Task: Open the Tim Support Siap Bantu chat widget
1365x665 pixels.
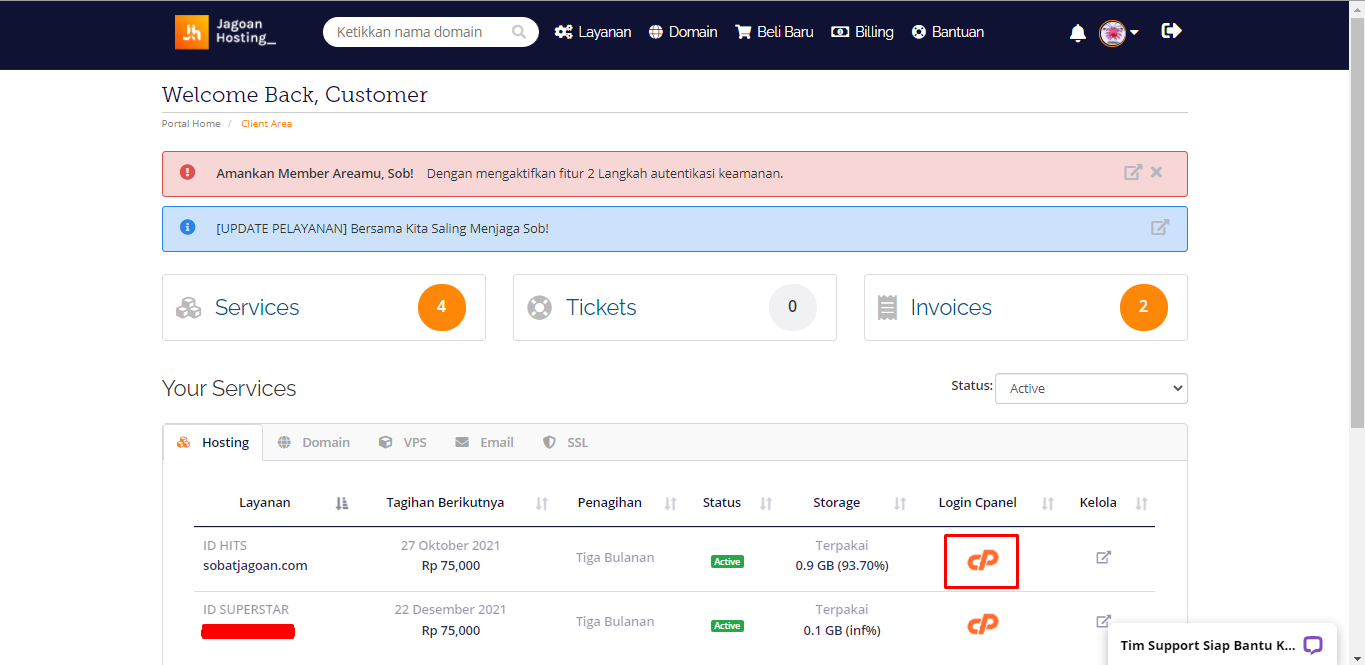Action: (1223, 645)
